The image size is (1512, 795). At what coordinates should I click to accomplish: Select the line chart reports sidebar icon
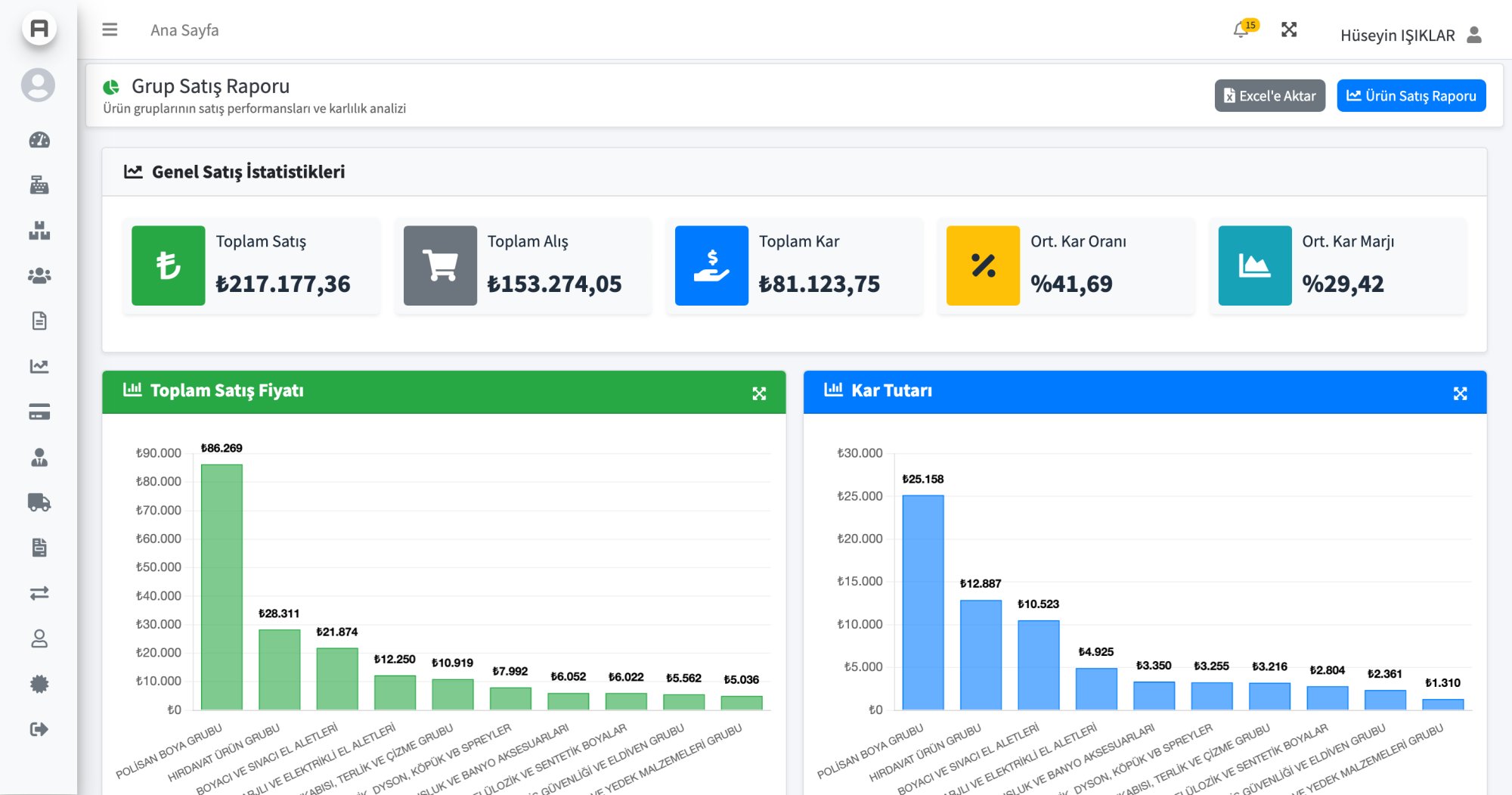coord(39,367)
